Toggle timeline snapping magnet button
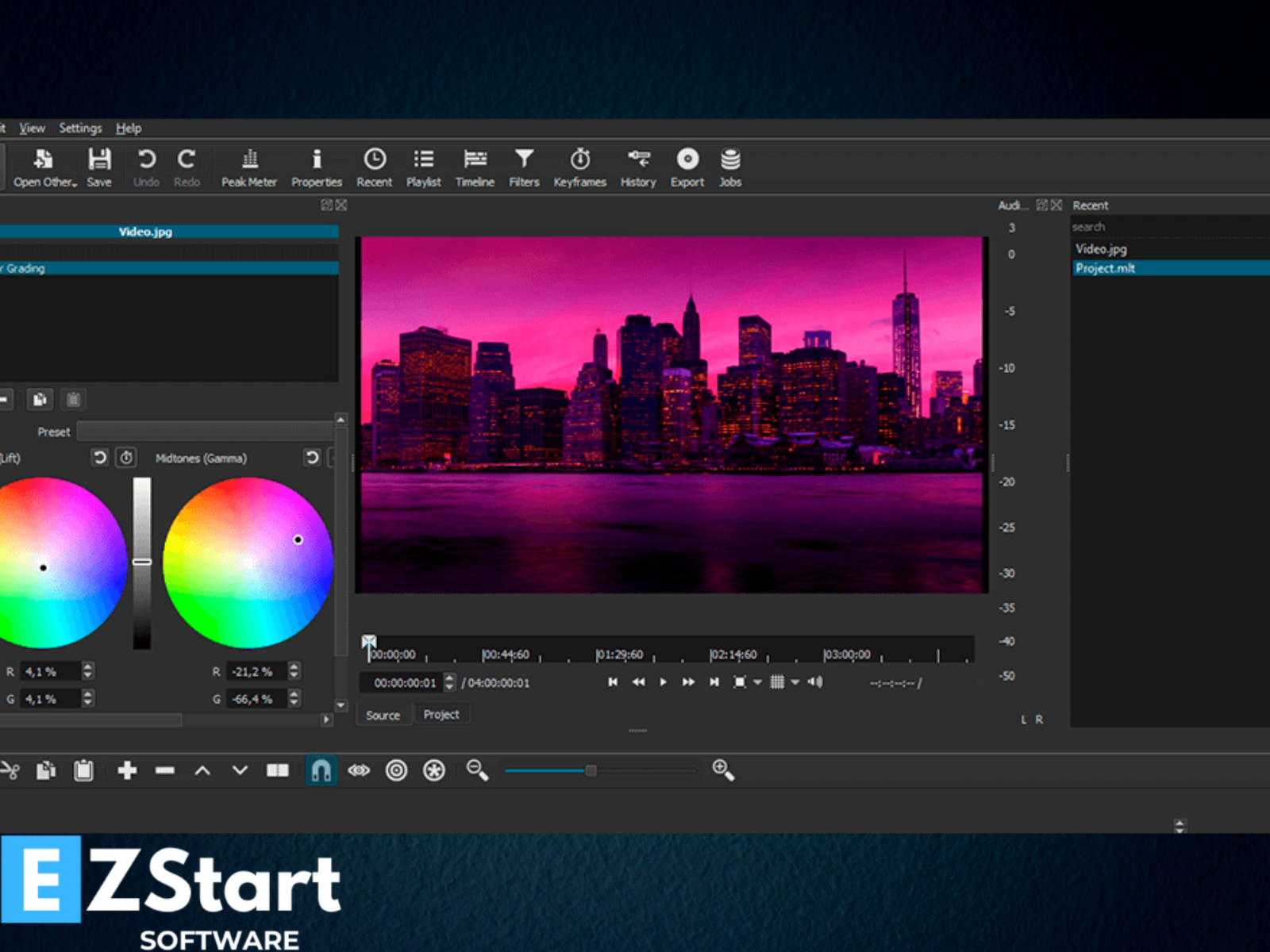 tap(321, 770)
